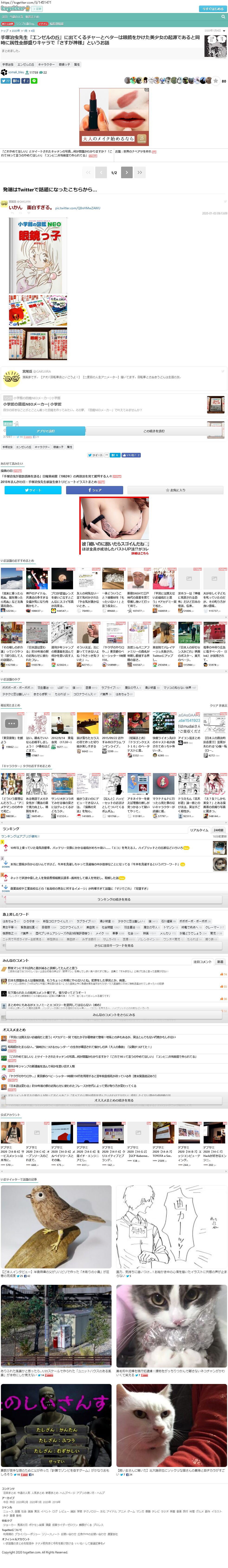Share the article with the blue Twitter count button
This screenshot has height=1568, width=228.
(x=6, y=80)
